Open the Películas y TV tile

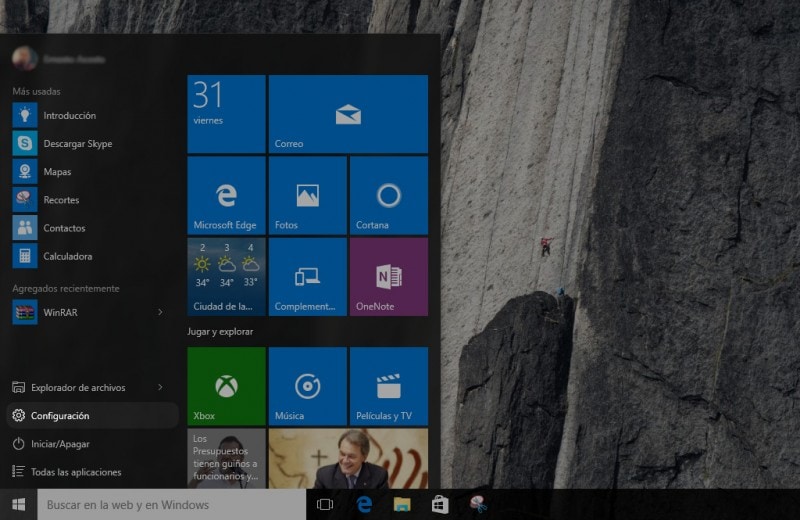[389, 386]
